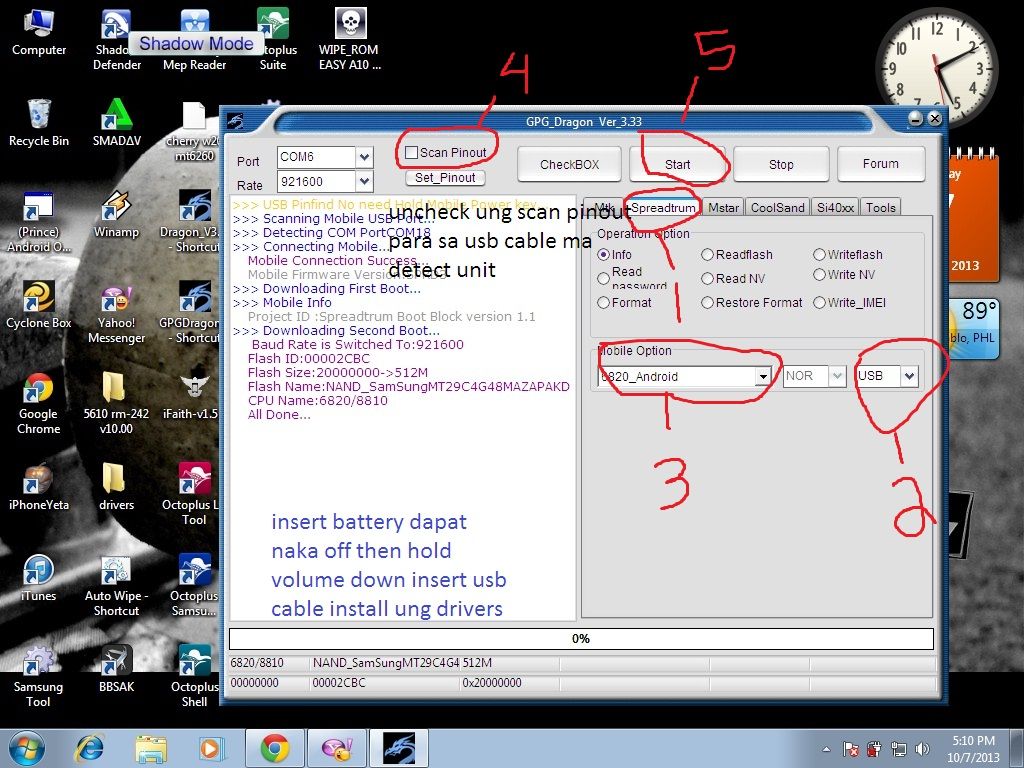1024x768 pixels.
Task: Click the Start button
Action: click(677, 164)
